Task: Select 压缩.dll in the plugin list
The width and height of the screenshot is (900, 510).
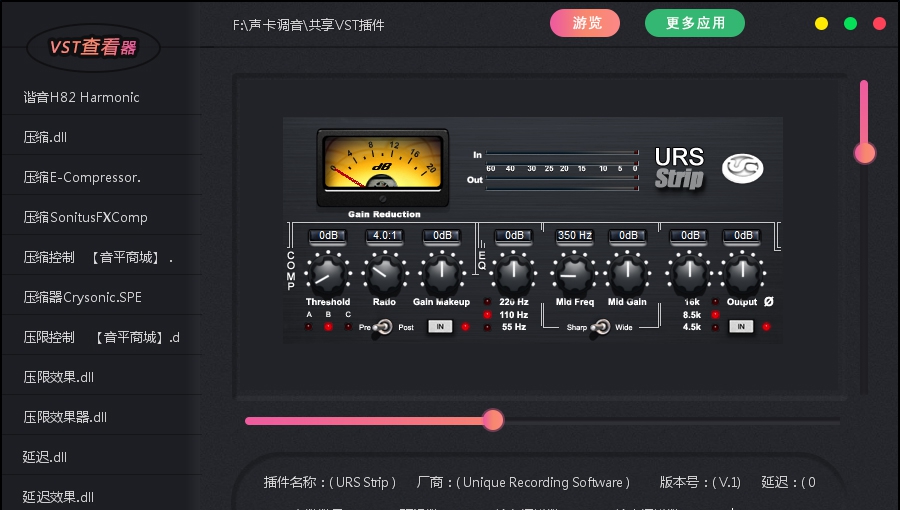Action: [x=102, y=138]
